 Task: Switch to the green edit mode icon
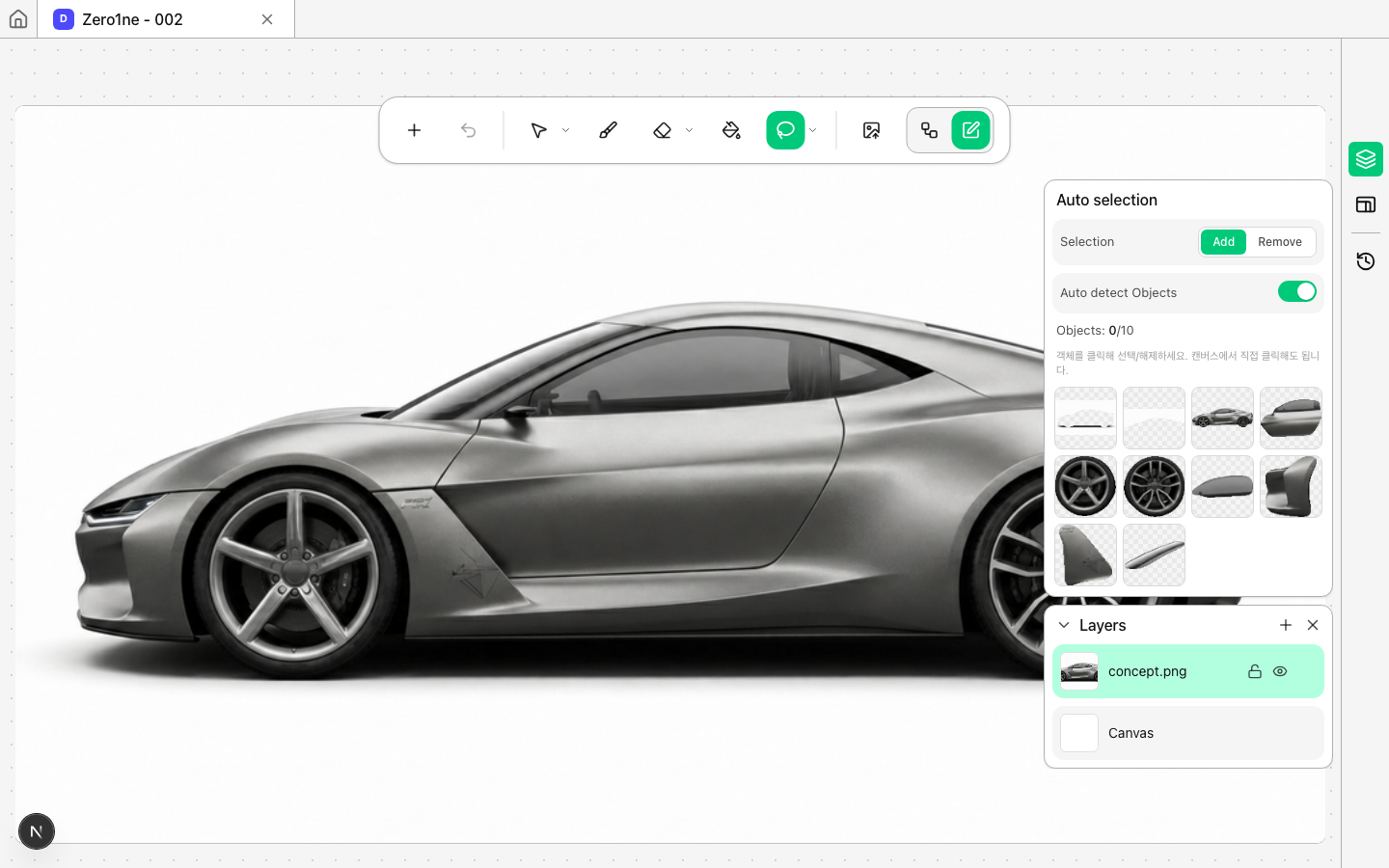tap(970, 130)
